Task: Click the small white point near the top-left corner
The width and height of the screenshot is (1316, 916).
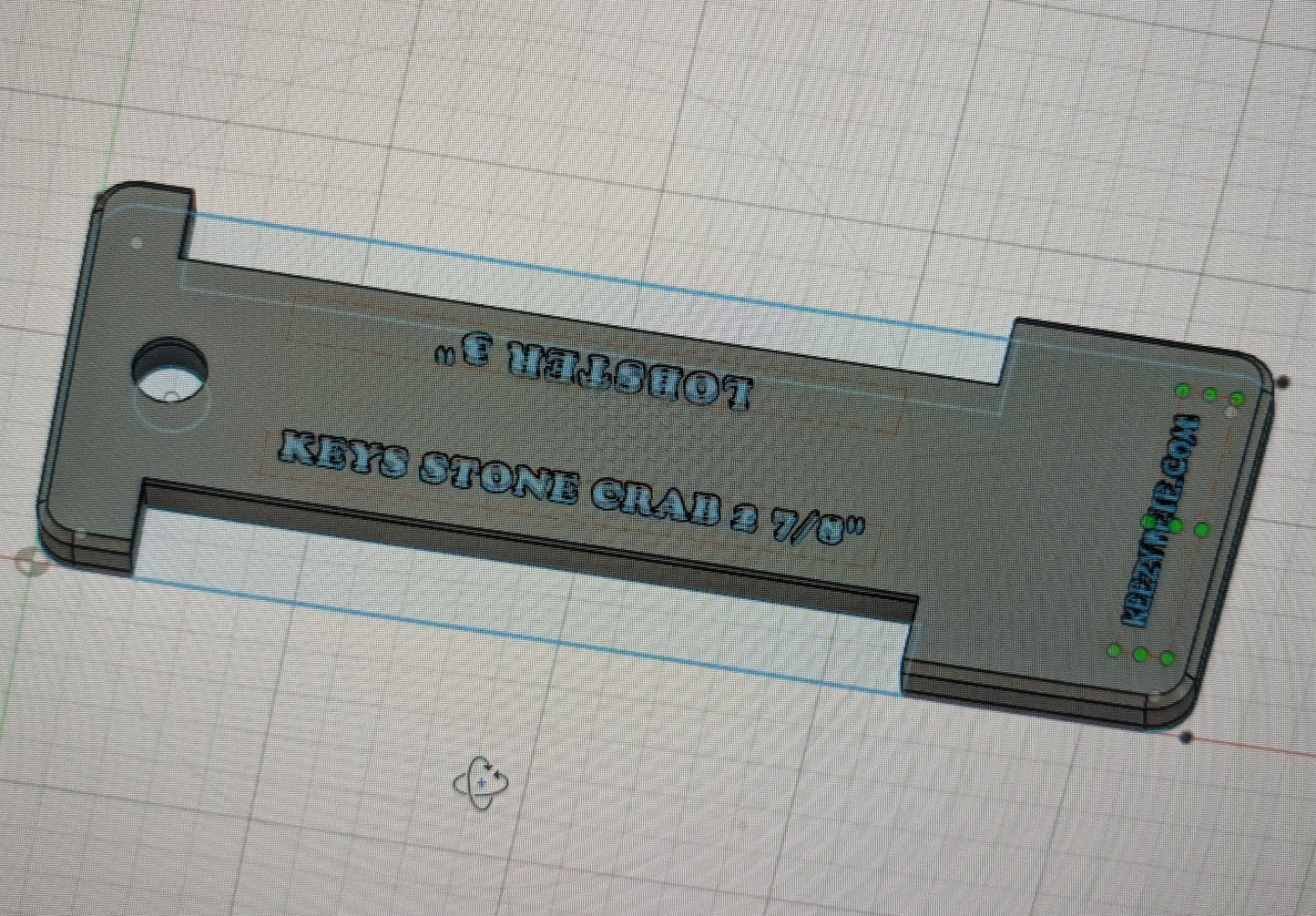Action: pyautogui.click(x=137, y=243)
